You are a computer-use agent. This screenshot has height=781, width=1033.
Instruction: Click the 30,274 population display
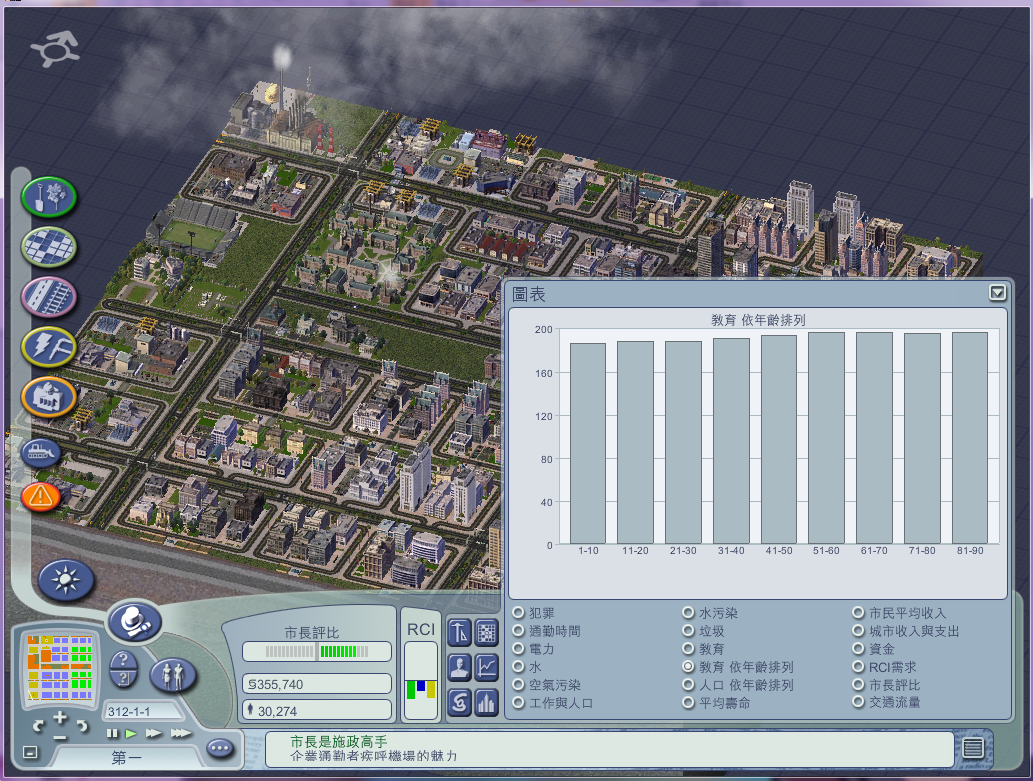pyautogui.click(x=317, y=710)
